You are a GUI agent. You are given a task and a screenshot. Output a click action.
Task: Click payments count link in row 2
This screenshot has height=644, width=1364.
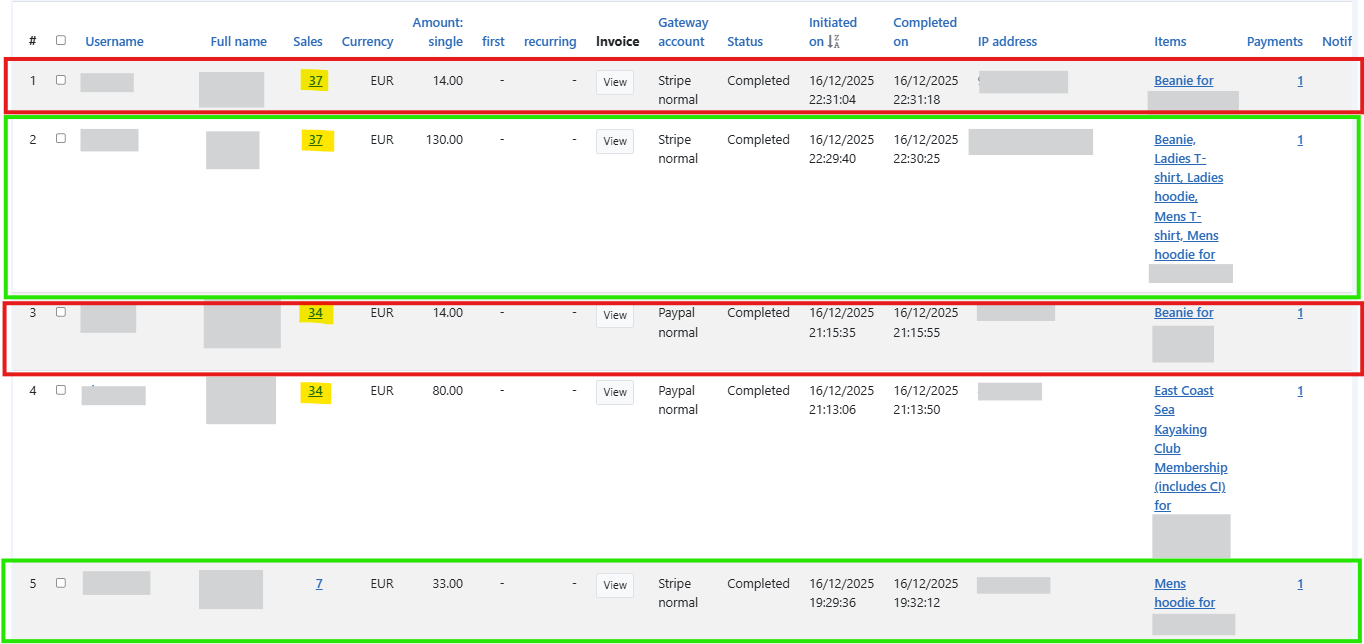[x=1300, y=140]
